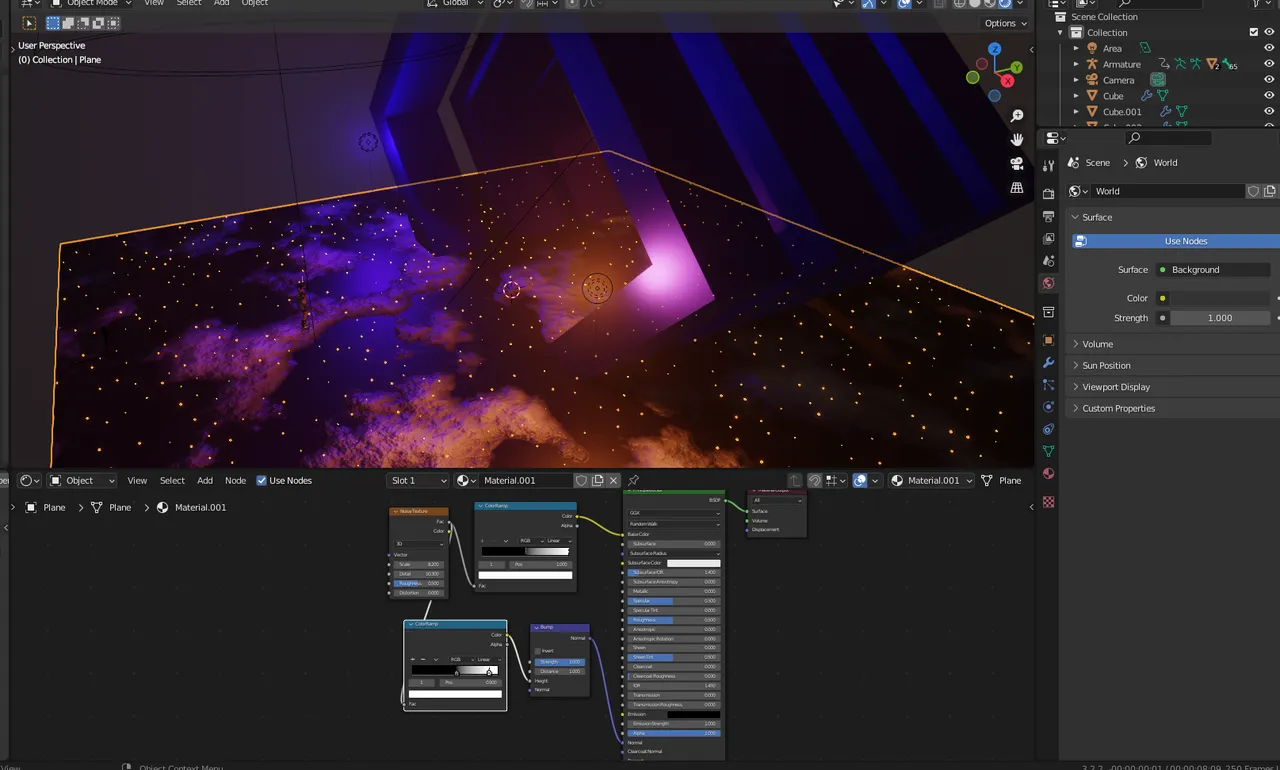Image resolution: width=1280 pixels, height=770 pixels.
Task: Click the Select Box tool icon
Action: [x=28, y=23]
